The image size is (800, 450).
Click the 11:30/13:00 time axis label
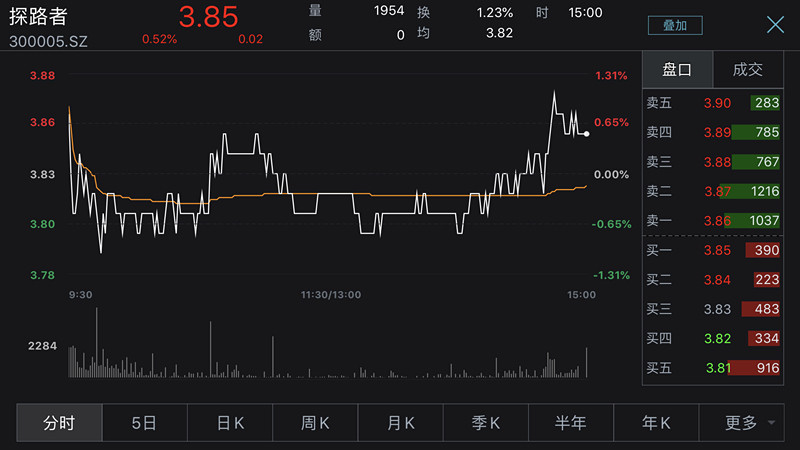pyautogui.click(x=331, y=295)
